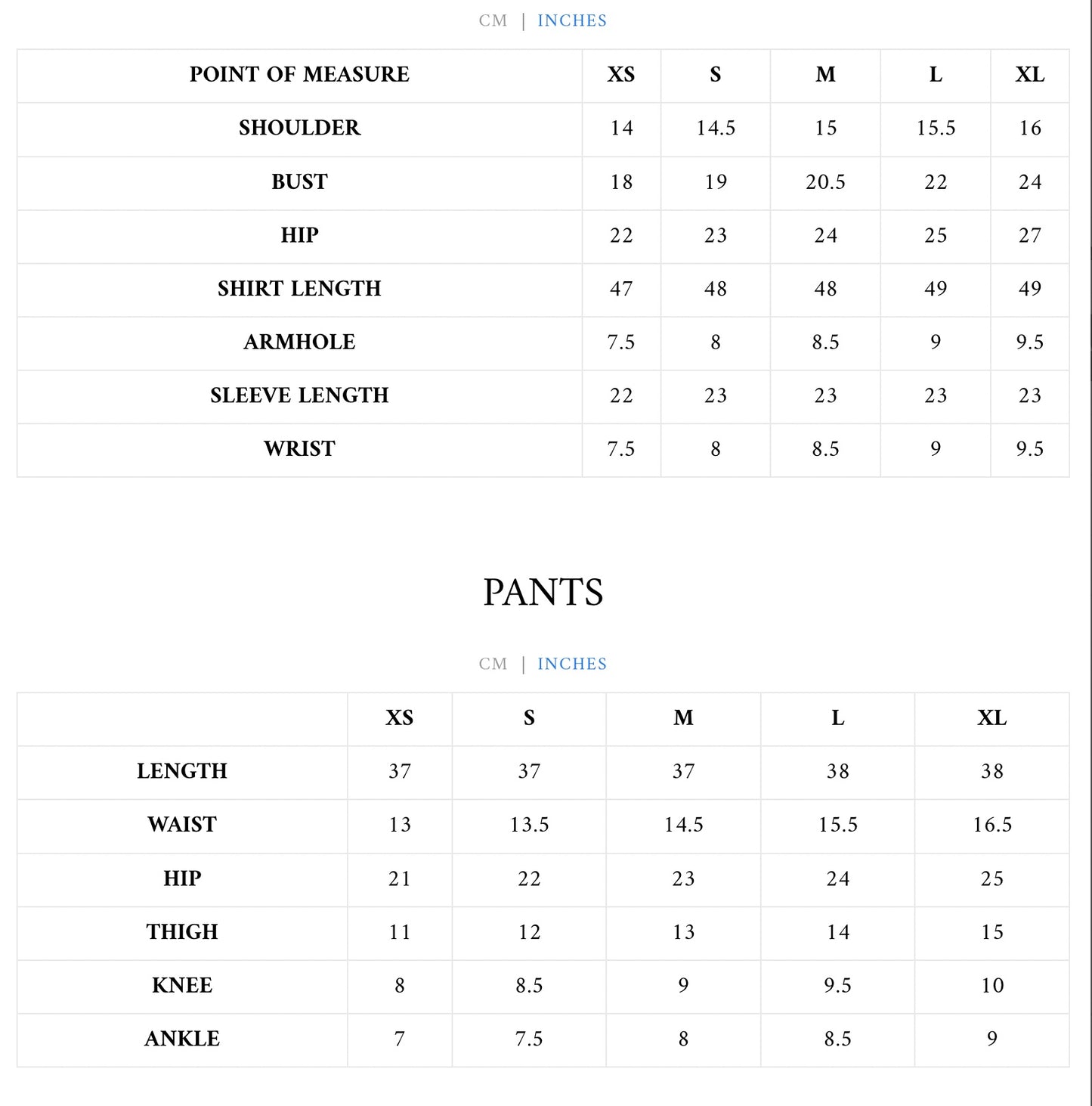Select the BUST row label
This screenshot has height=1106, width=1092.
pyautogui.click(x=299, y=181)
